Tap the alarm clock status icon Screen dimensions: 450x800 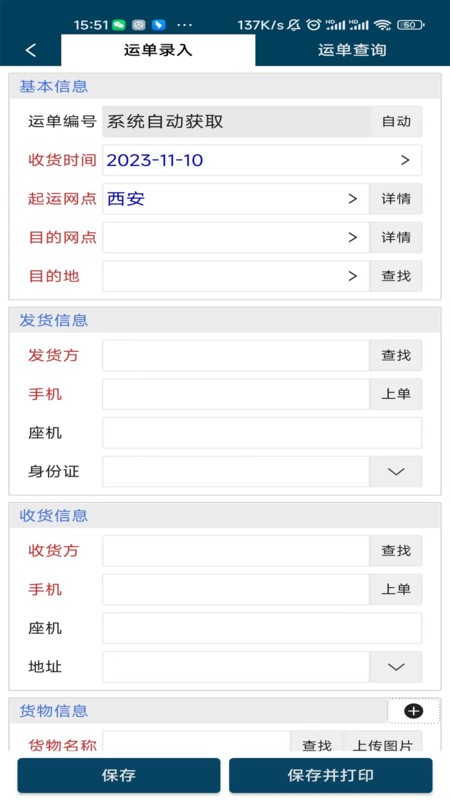(x=314, y=24)
